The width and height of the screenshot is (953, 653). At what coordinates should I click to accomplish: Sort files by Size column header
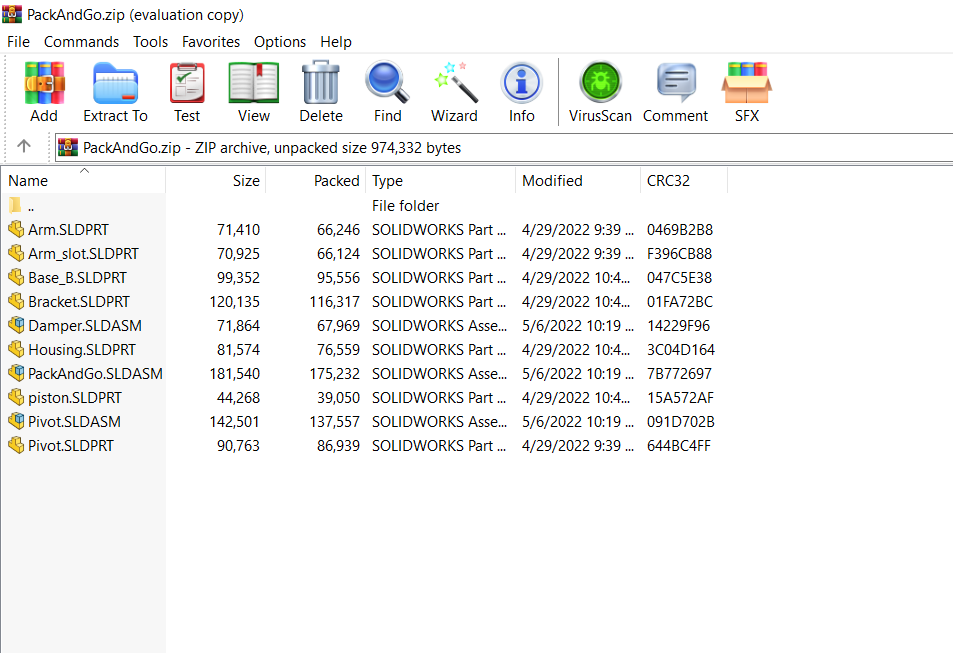tap(216, 181)
